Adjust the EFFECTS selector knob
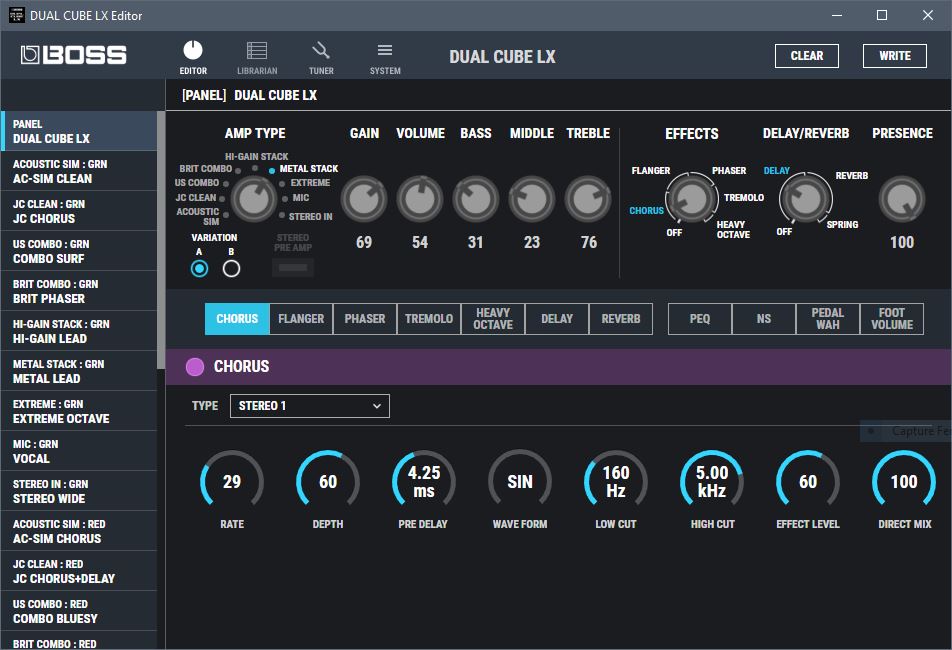952x650 pixels. tap(692, 199)
